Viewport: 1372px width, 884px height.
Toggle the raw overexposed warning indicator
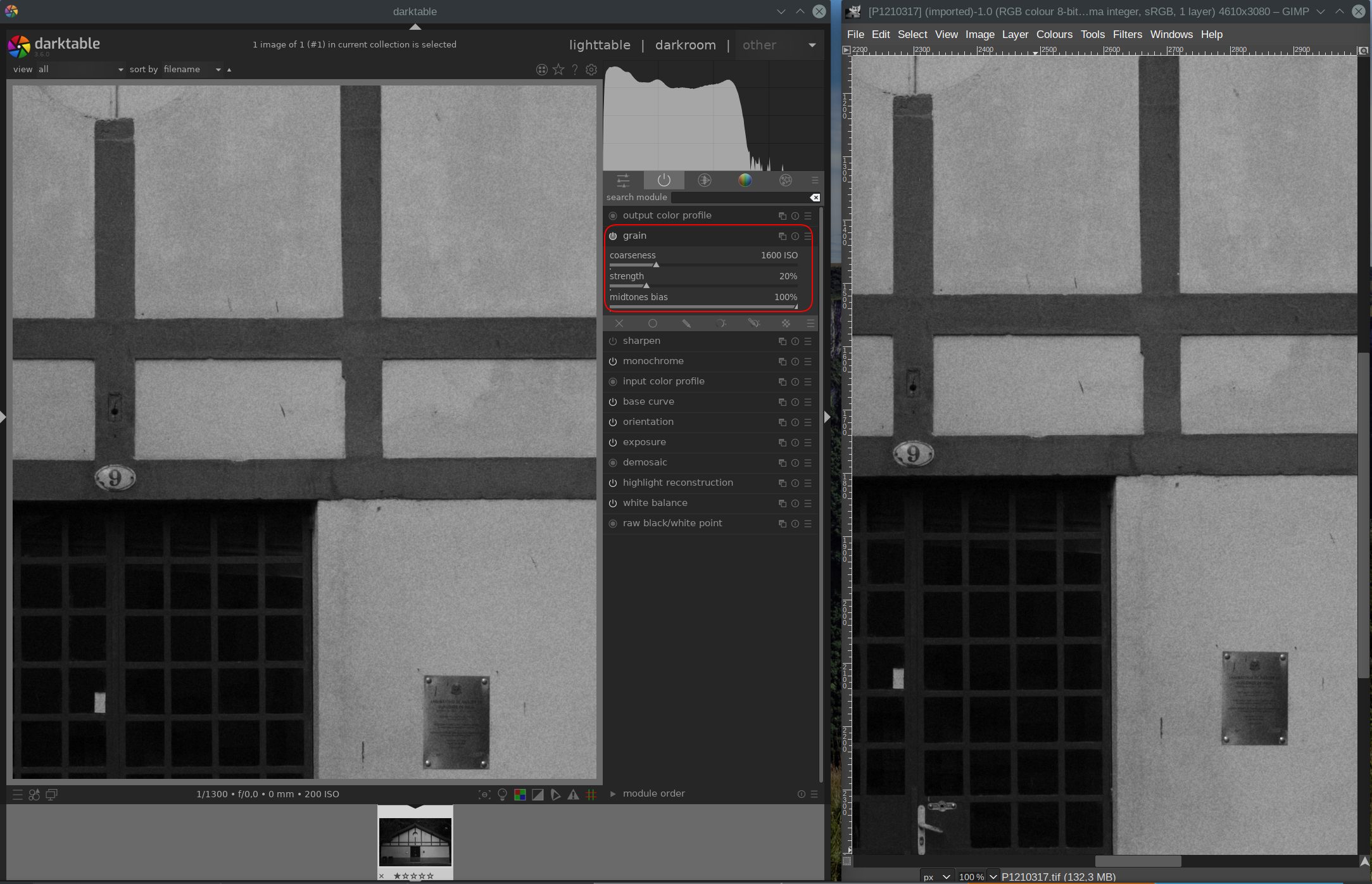tap(520, 795)
